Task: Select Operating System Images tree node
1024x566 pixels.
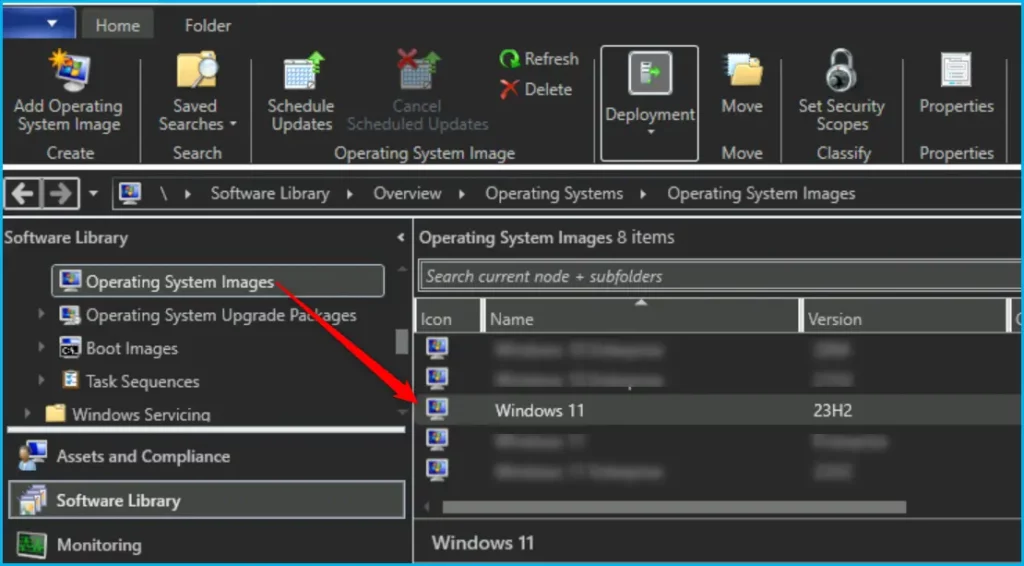Action: tap(217, 281)
